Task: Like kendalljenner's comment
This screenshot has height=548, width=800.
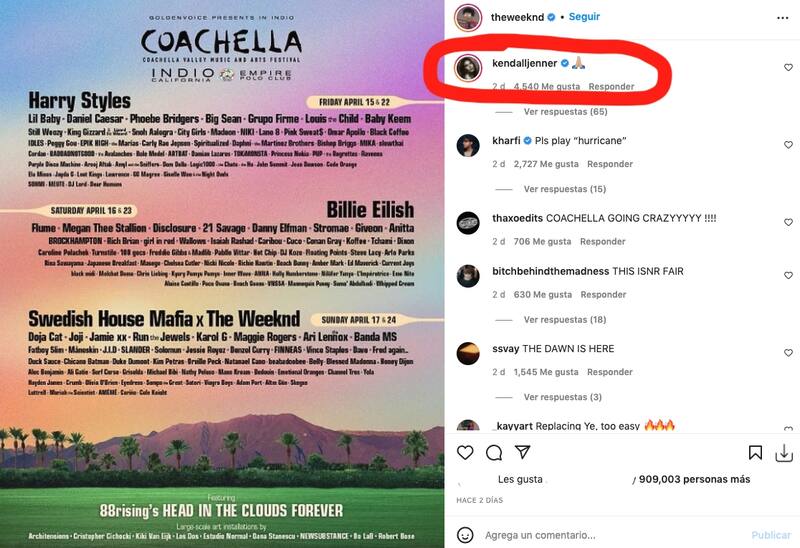Action: coord(788,67)
